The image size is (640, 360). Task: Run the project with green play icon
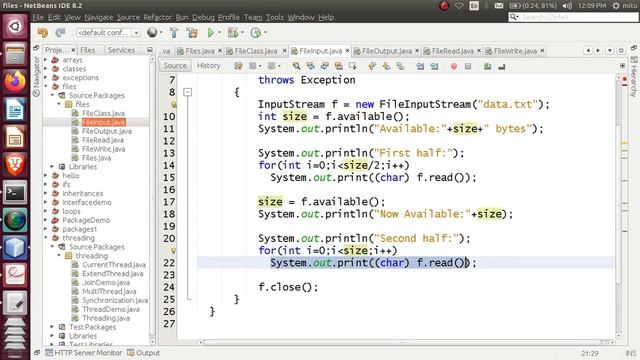[x=210, y=33]
